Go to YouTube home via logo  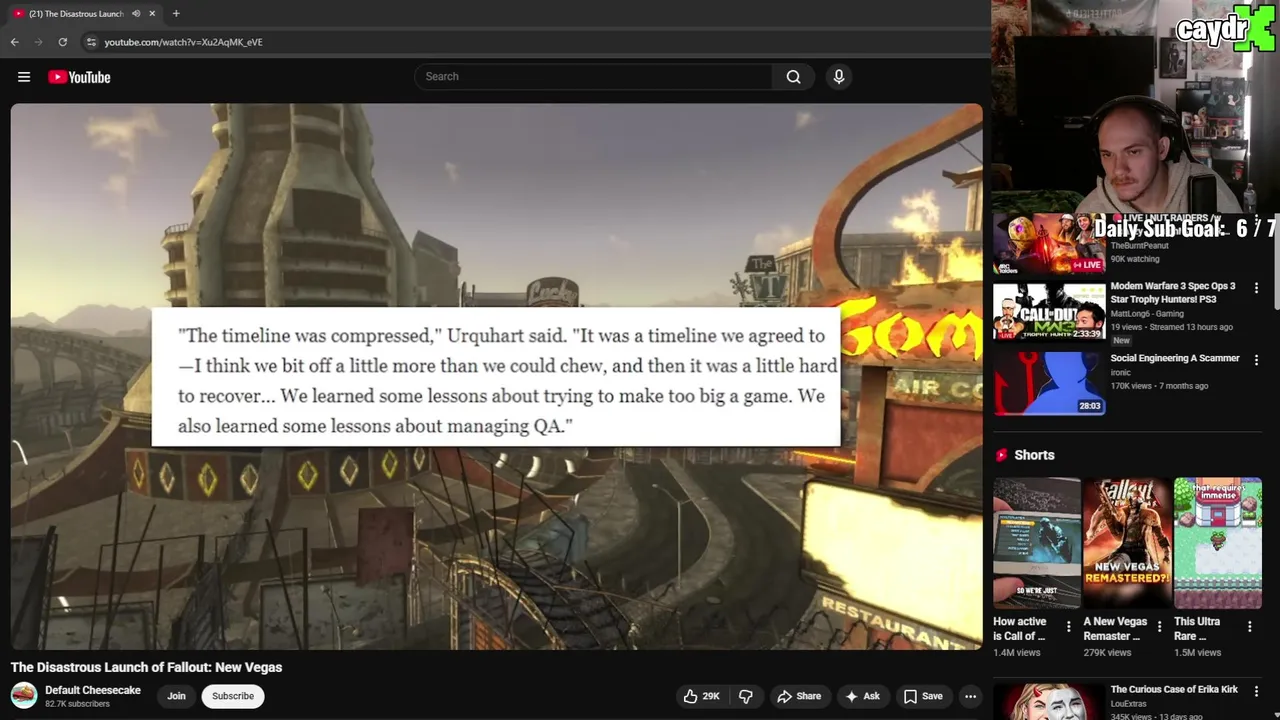(x=79, y=77)
